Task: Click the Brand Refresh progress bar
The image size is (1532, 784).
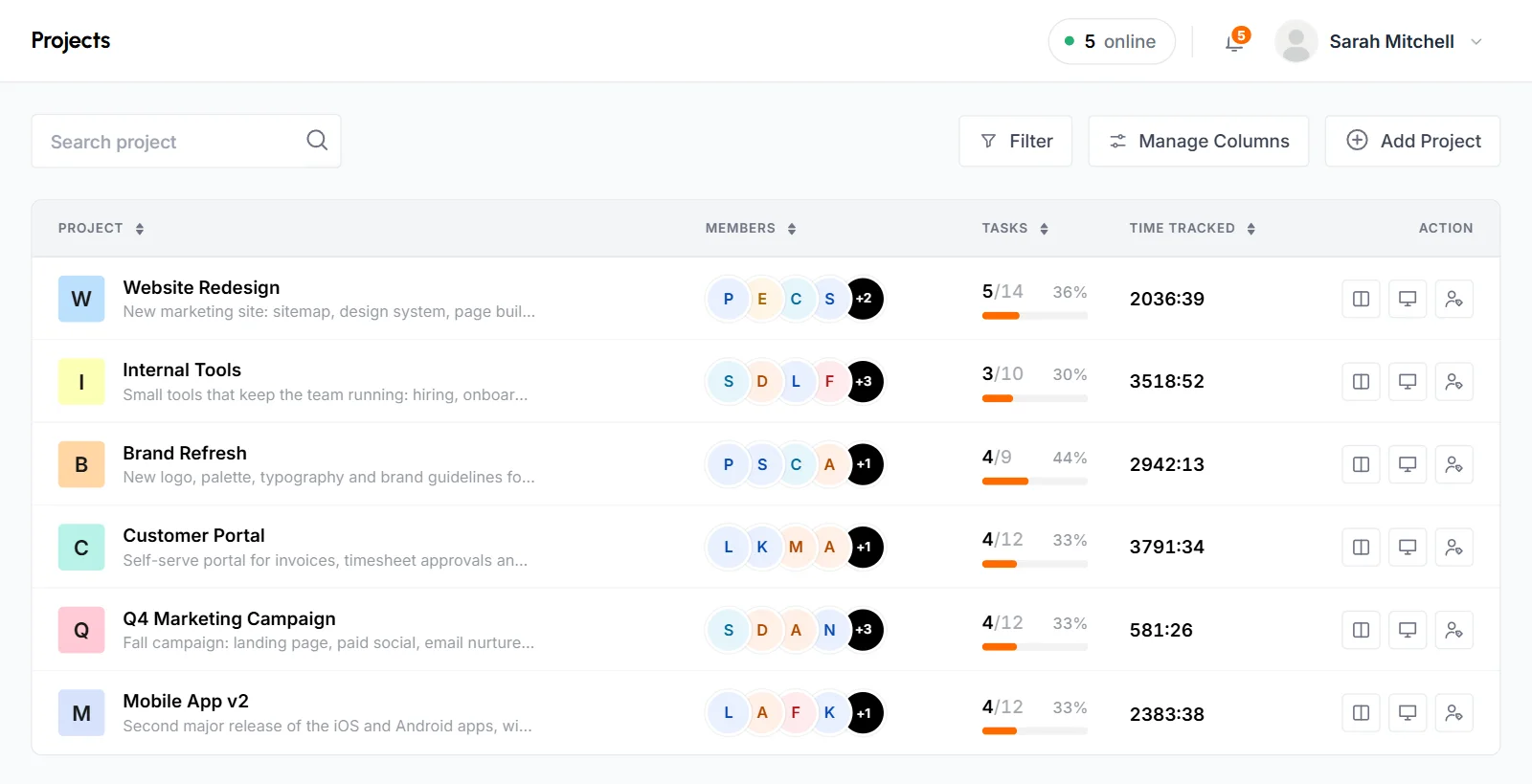Action: pos(1035,482)
